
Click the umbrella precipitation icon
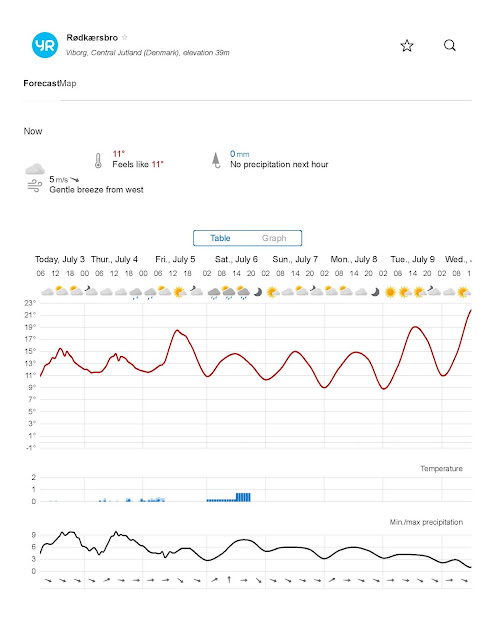(216, 160)
